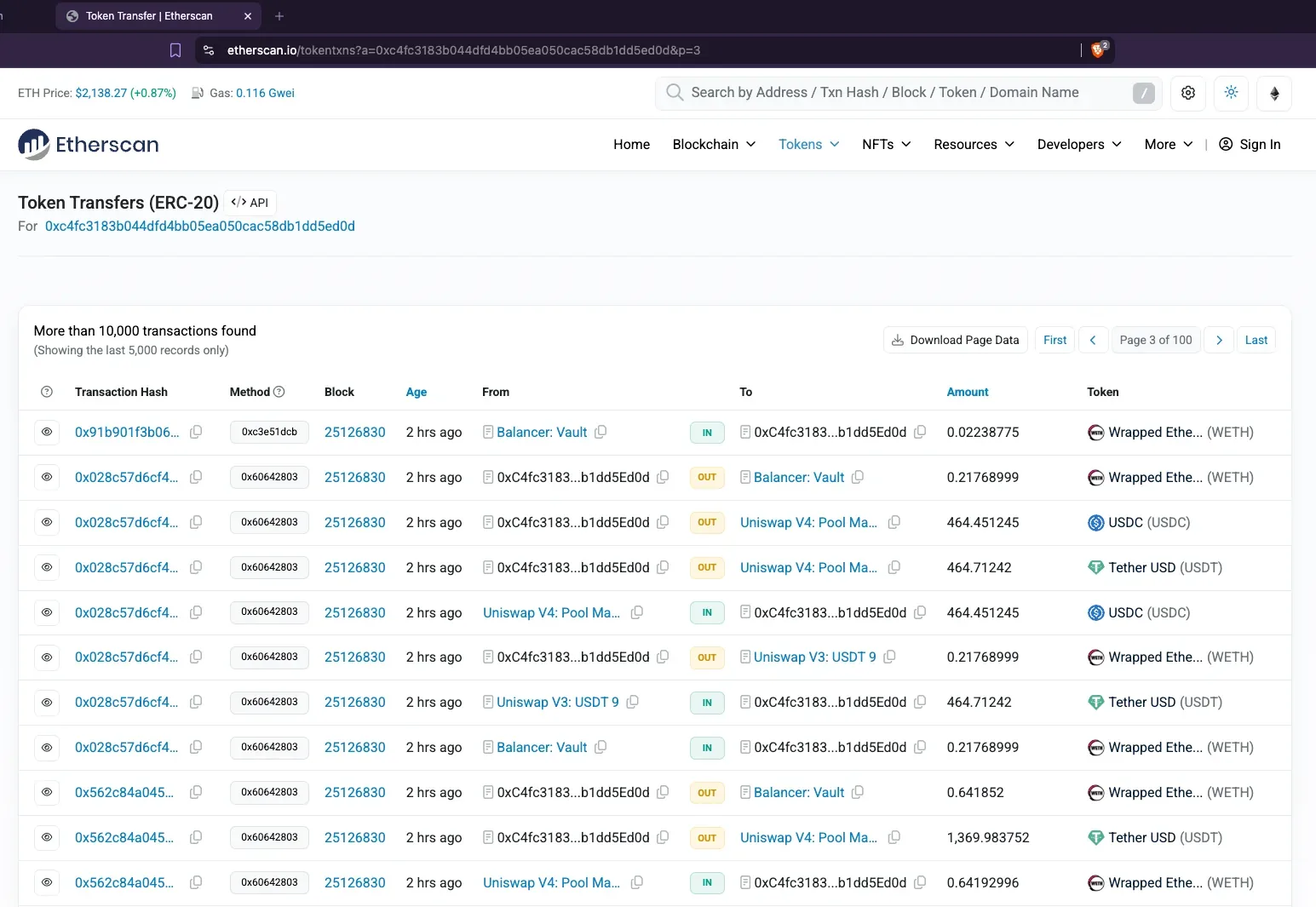The height and width of the screenshot is (907, 1316).
Task: Toggle eye preview in the 1,369.983752 USDT row
Action: 47,837
